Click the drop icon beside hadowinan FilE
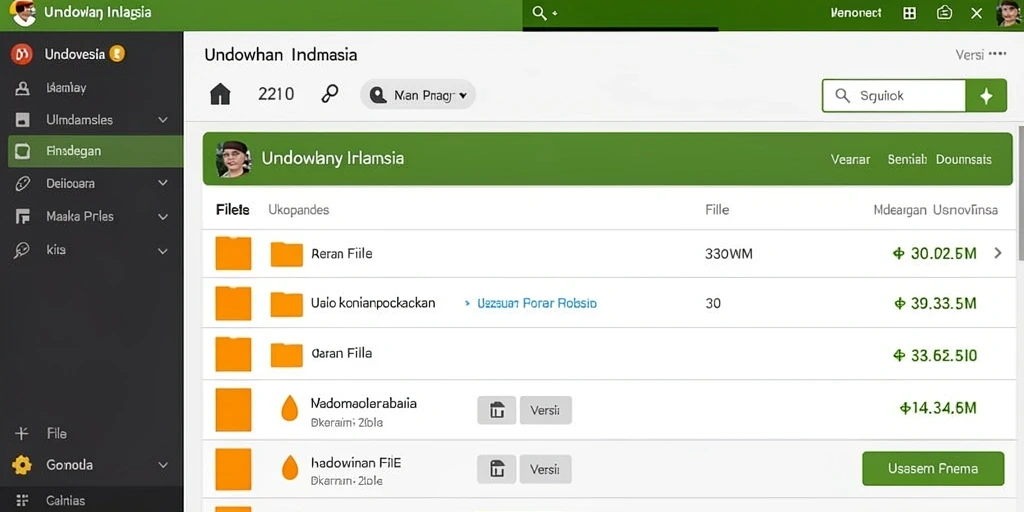Viewport: 1024px width, 512px height. click(289, 468)
